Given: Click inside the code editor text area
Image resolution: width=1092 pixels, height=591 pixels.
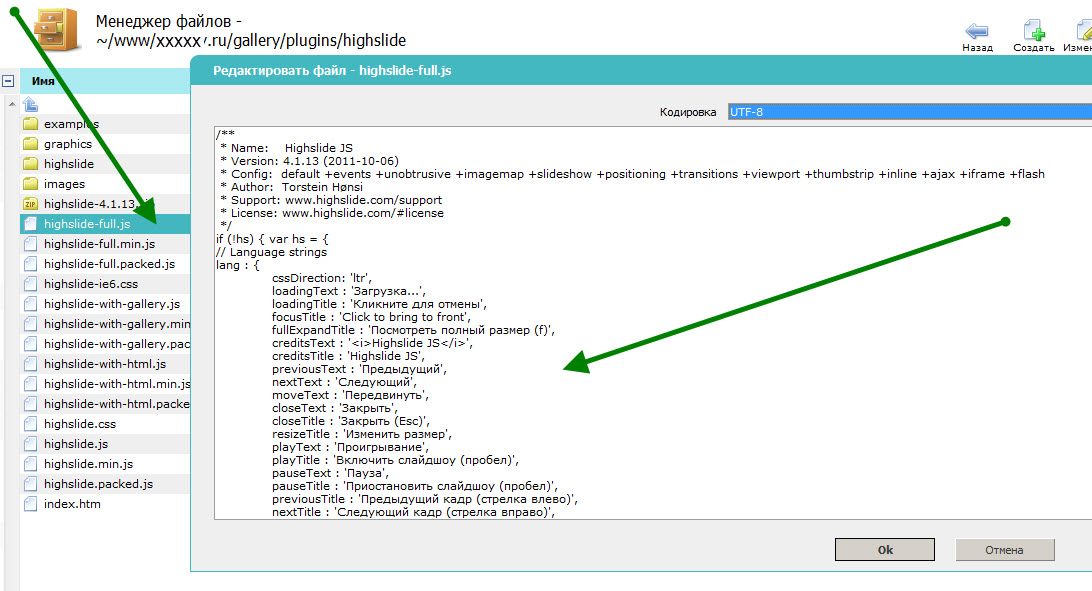Looking at the screenshot, I should coord(650,400).
